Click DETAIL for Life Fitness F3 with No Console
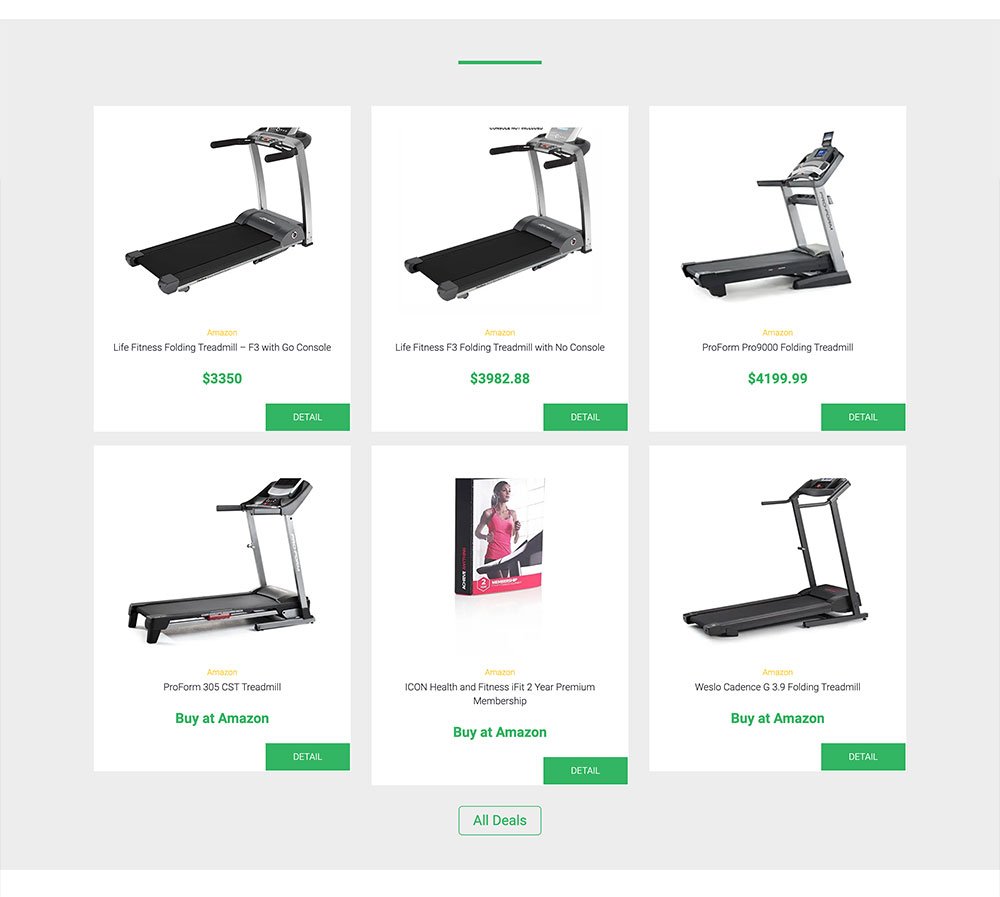Screen dimensions: 1000x897 point(585,417)
